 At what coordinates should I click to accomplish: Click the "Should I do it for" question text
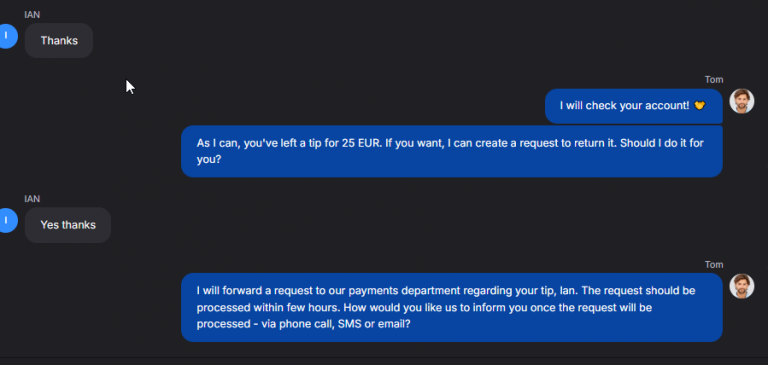[x=663, y=143]
